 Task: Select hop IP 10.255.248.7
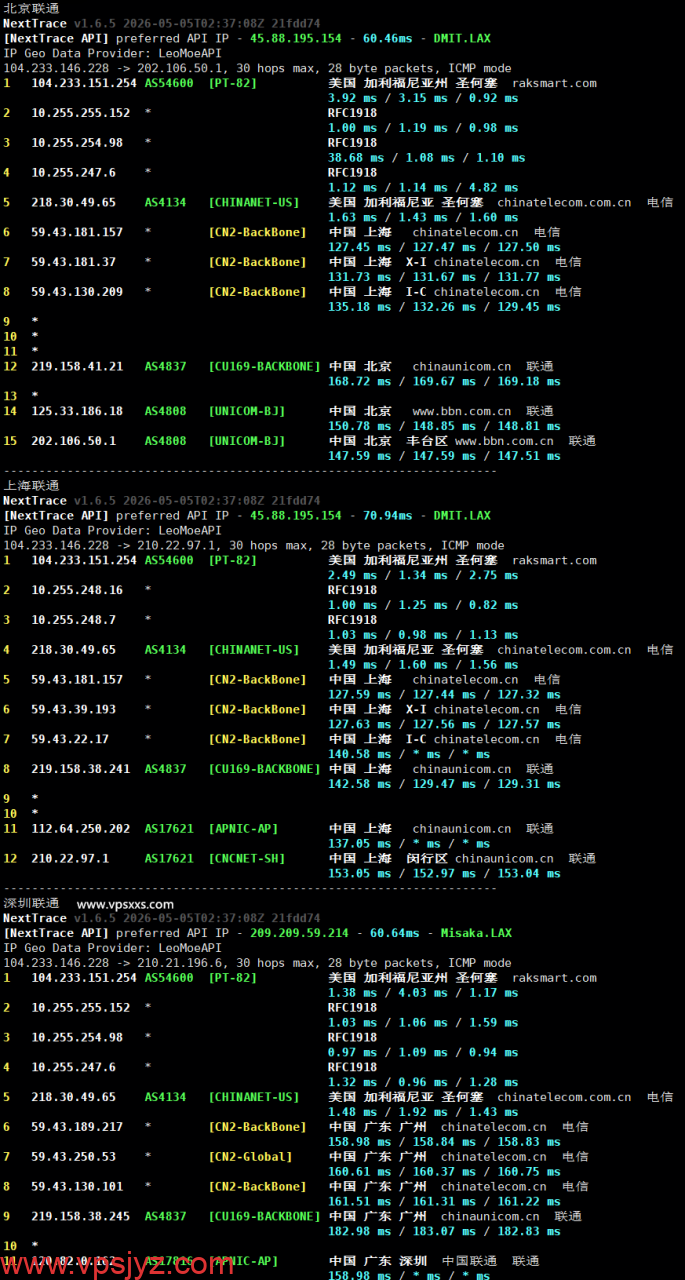[74, 620]
